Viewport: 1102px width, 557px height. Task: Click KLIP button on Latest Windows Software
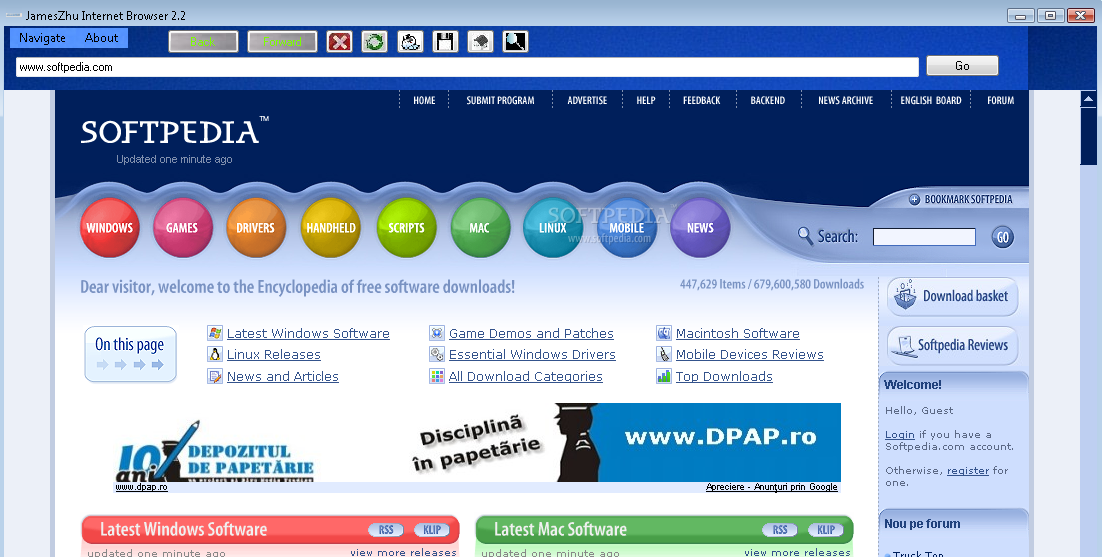click(x=432, y=530)
